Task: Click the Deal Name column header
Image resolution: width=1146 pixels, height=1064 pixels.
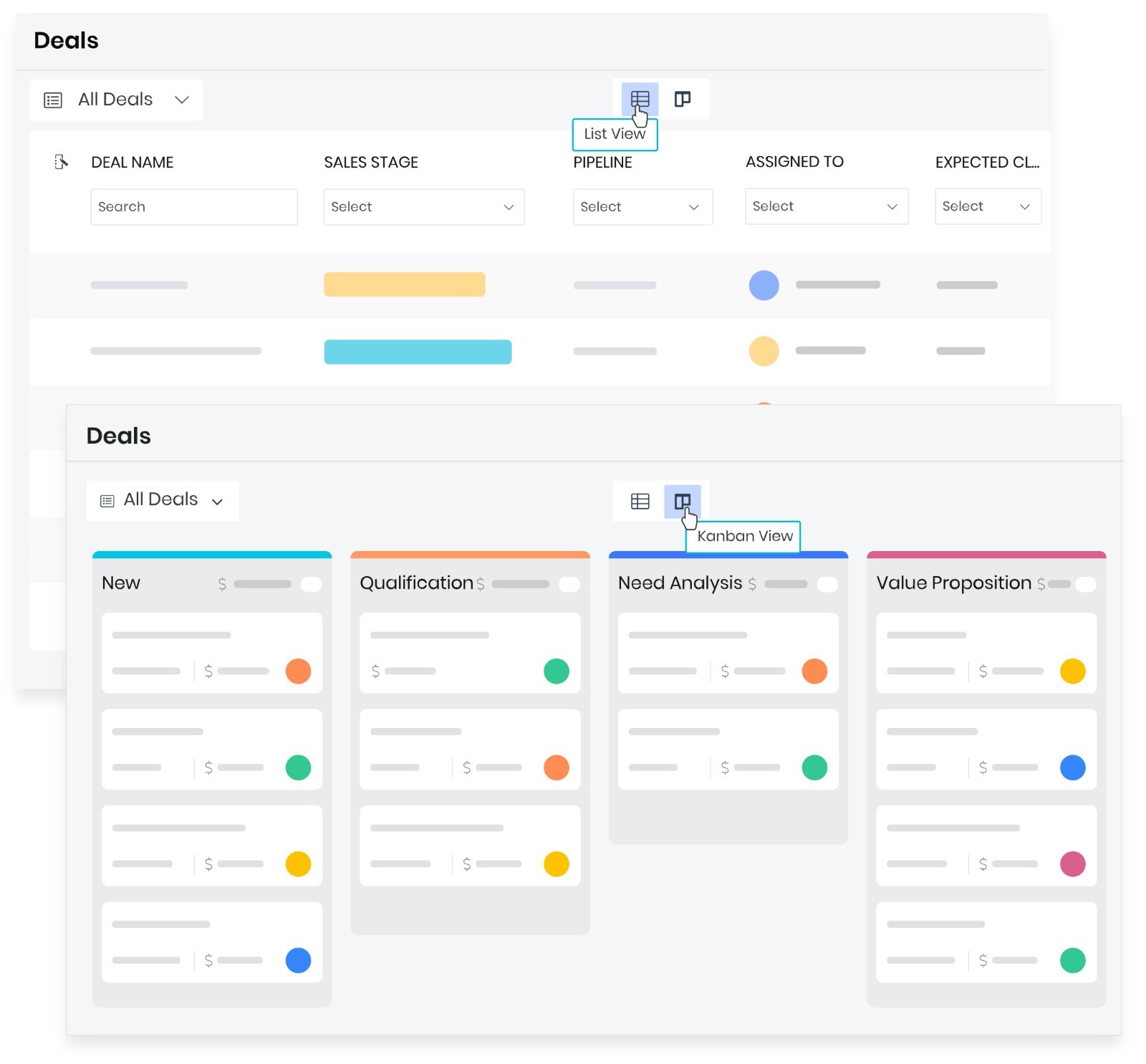Action: 133,163
